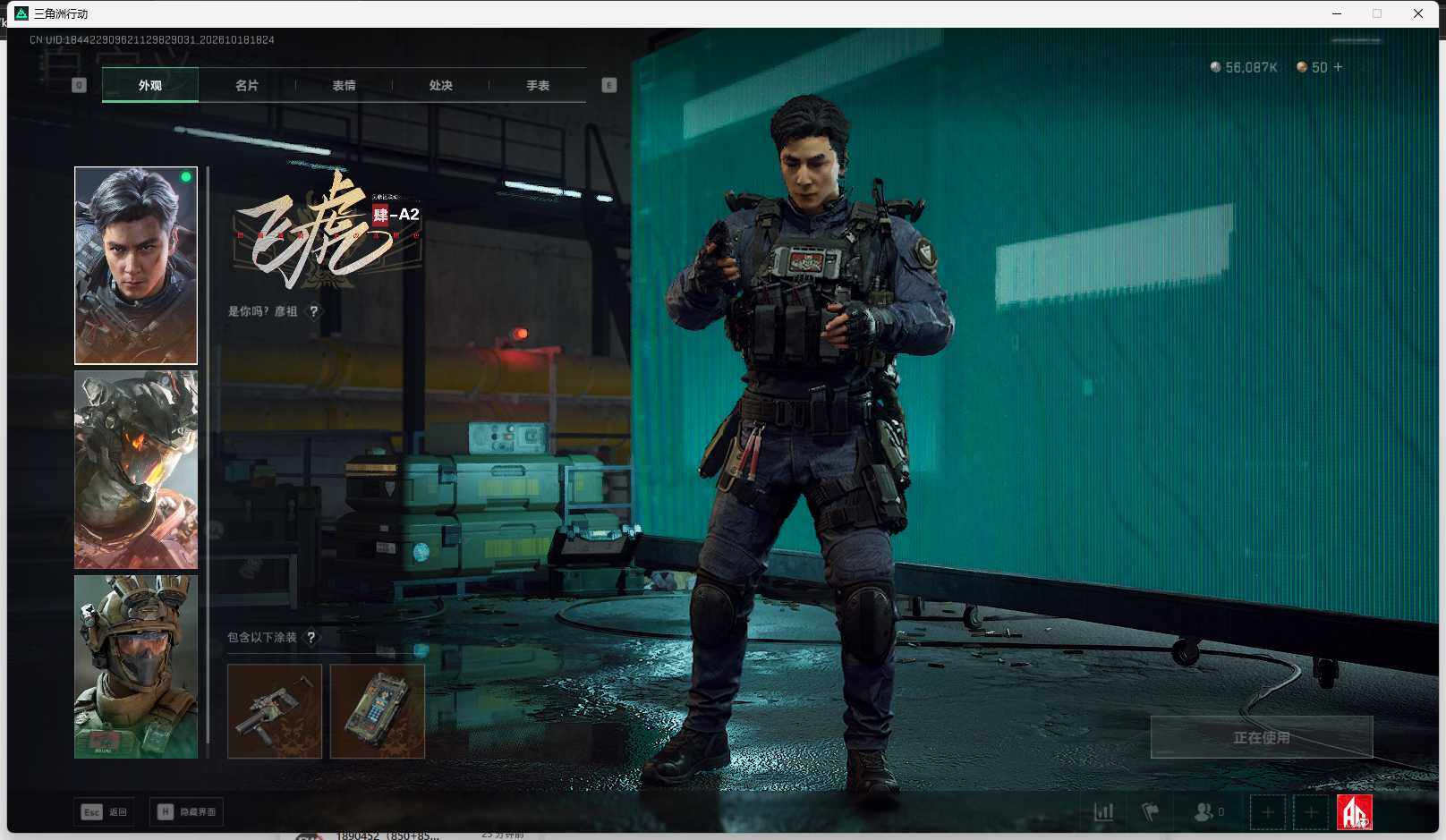Preview the handheld device finish tile
Viewport: 1446px width, 840px height.
[x=378, y=711]
